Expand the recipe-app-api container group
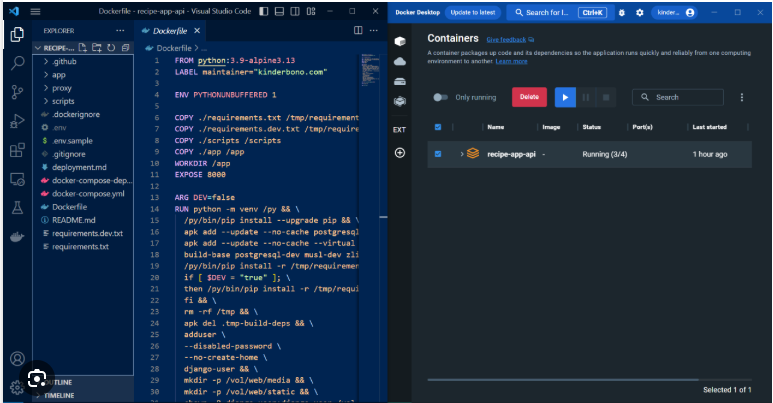773x403 pixels. [461, 154]
